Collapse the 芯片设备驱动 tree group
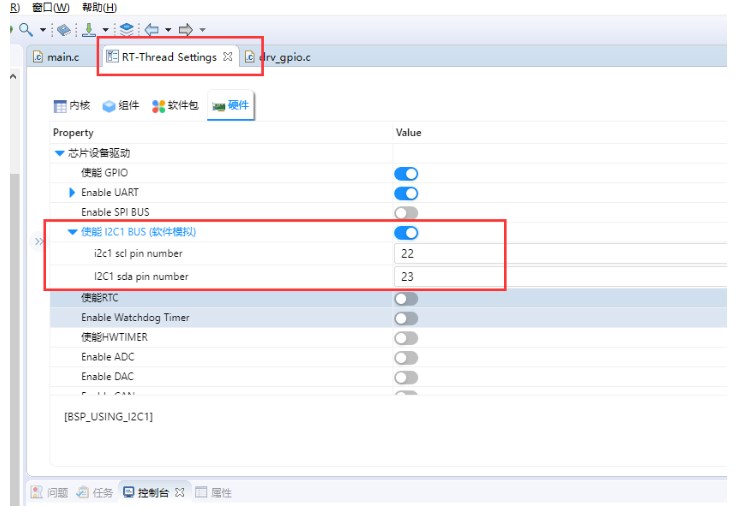Screen dimensions: 738x507 59,153
